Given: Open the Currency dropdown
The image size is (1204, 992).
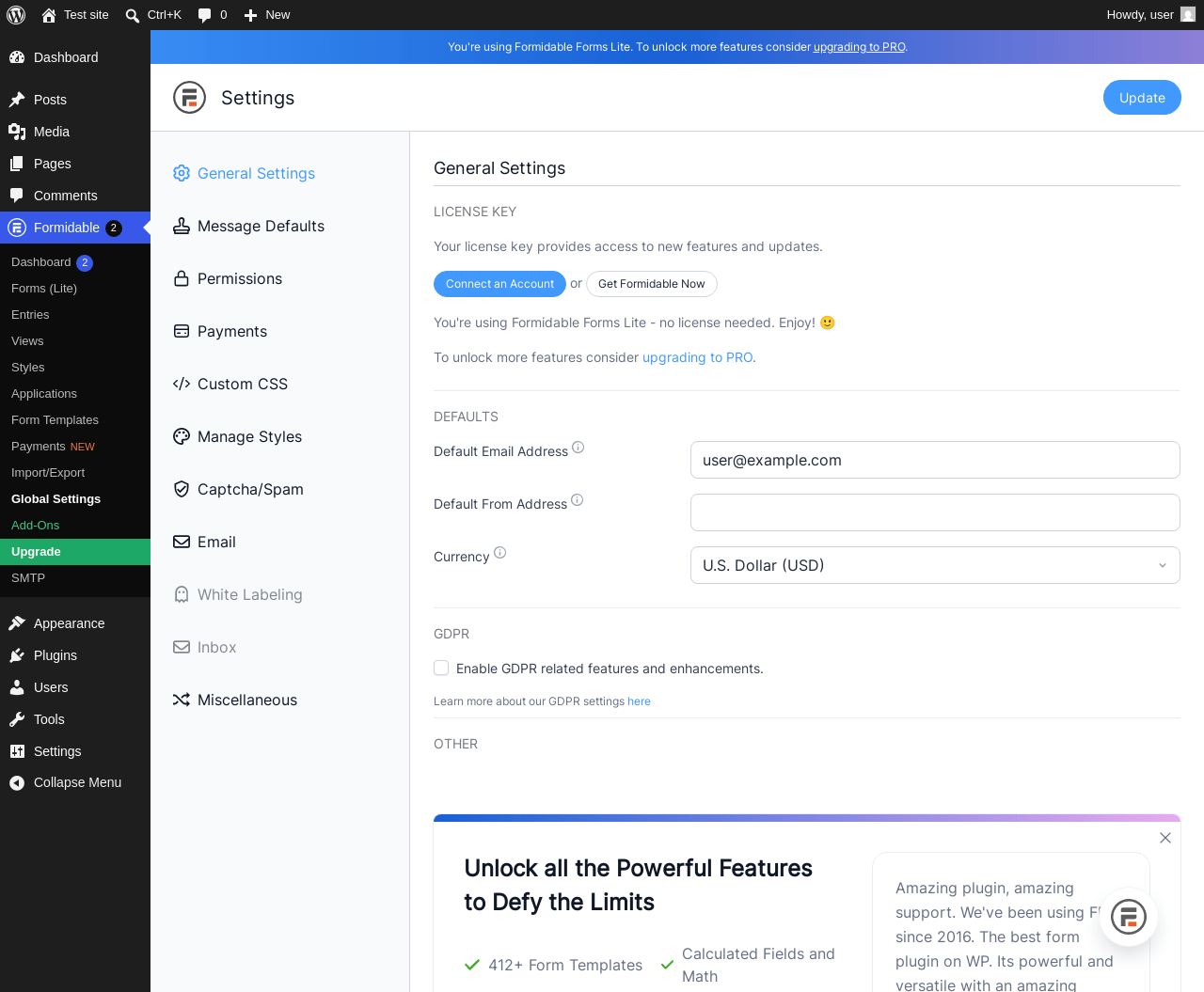Looking at the screenshot, I should pyautogui.click(x=935, y=565).
